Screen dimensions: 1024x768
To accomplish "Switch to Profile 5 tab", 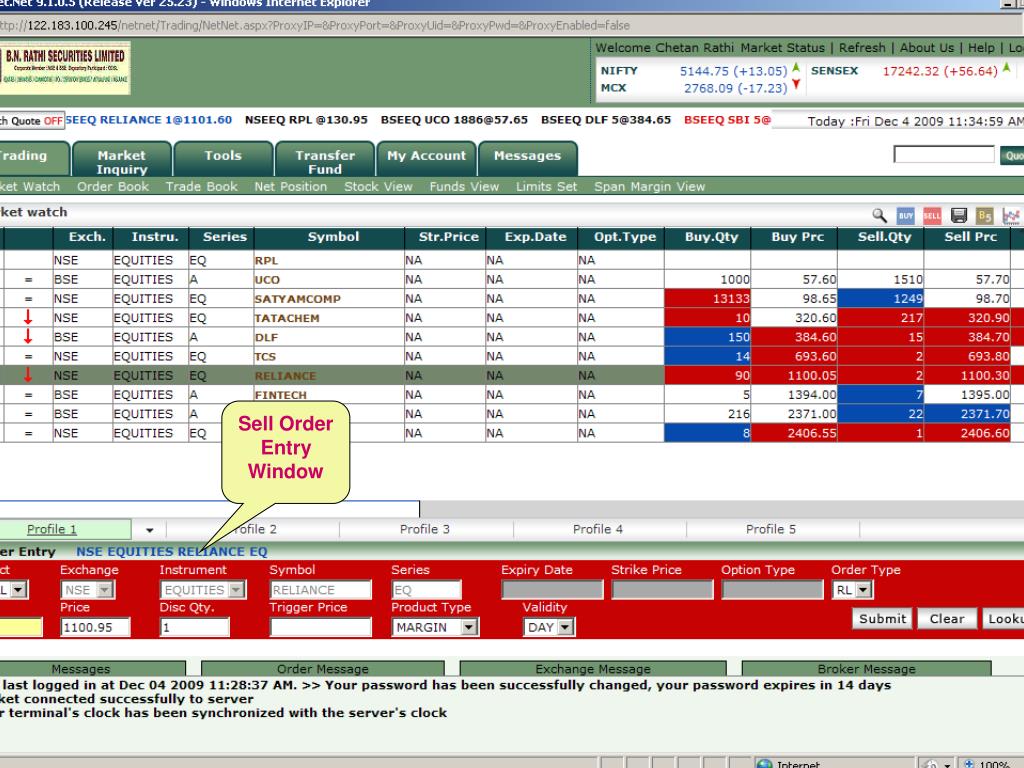I will coord(771,529).
